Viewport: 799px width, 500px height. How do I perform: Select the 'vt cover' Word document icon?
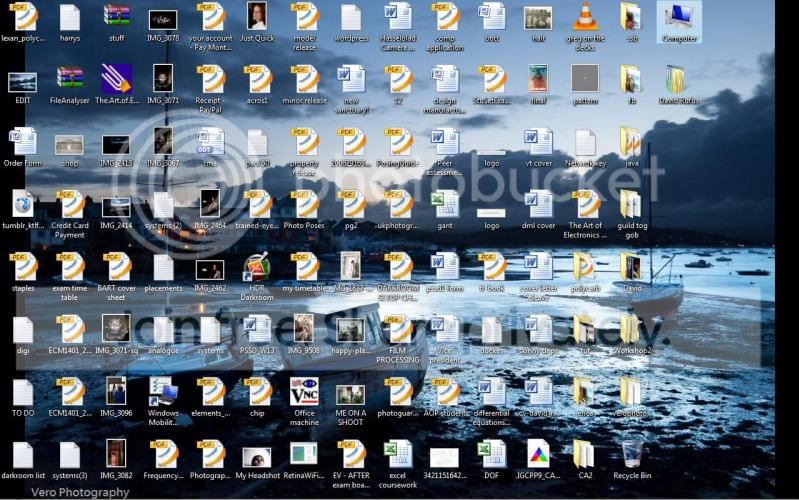pyautogui.click(x=539, y=142)
